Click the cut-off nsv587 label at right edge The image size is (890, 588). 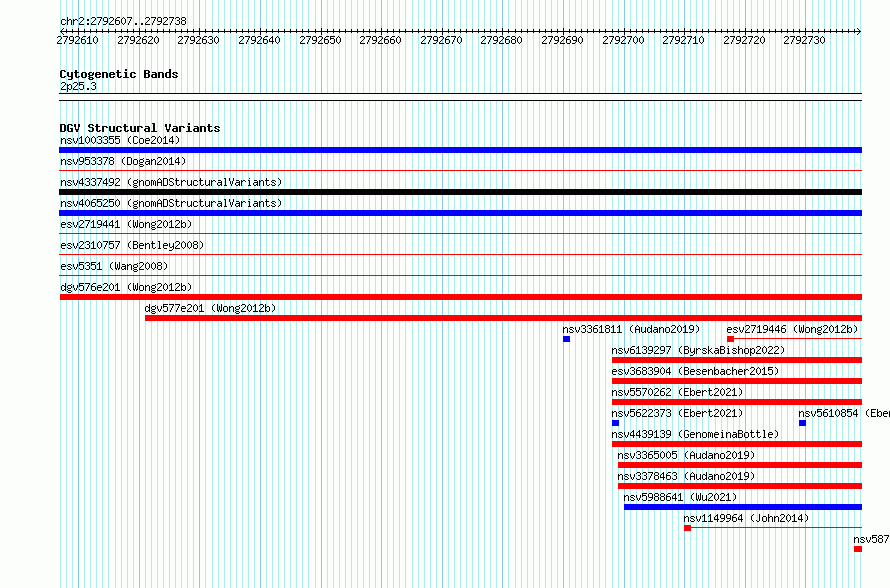(x=871, y=539)
